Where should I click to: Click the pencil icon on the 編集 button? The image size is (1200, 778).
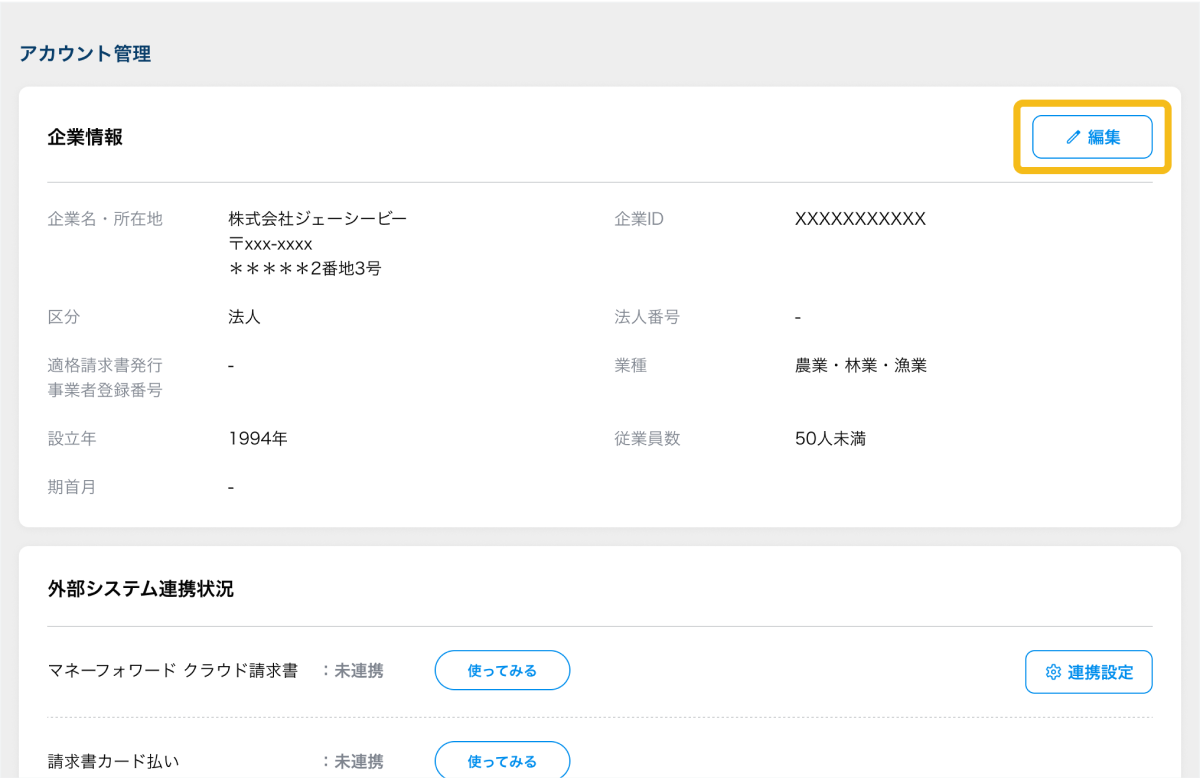pos(1073,138)
